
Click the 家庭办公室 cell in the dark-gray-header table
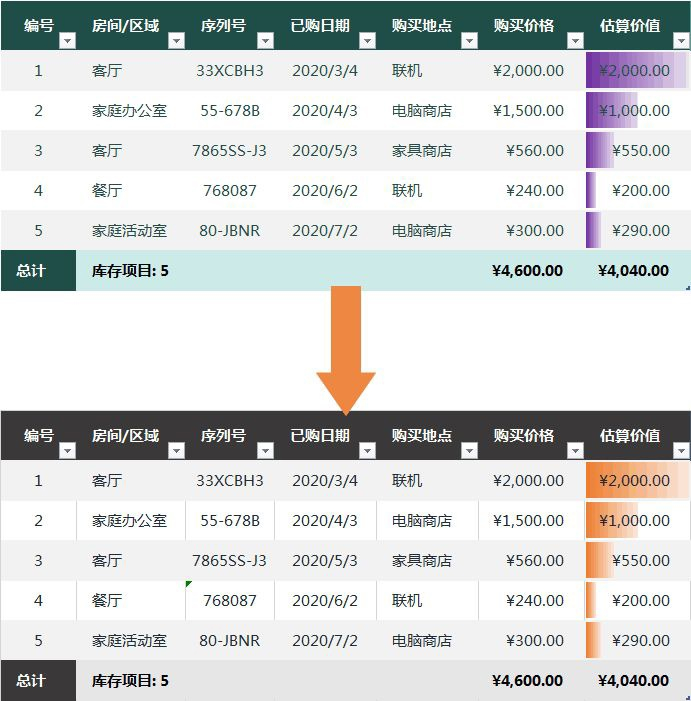pos(129,520)
